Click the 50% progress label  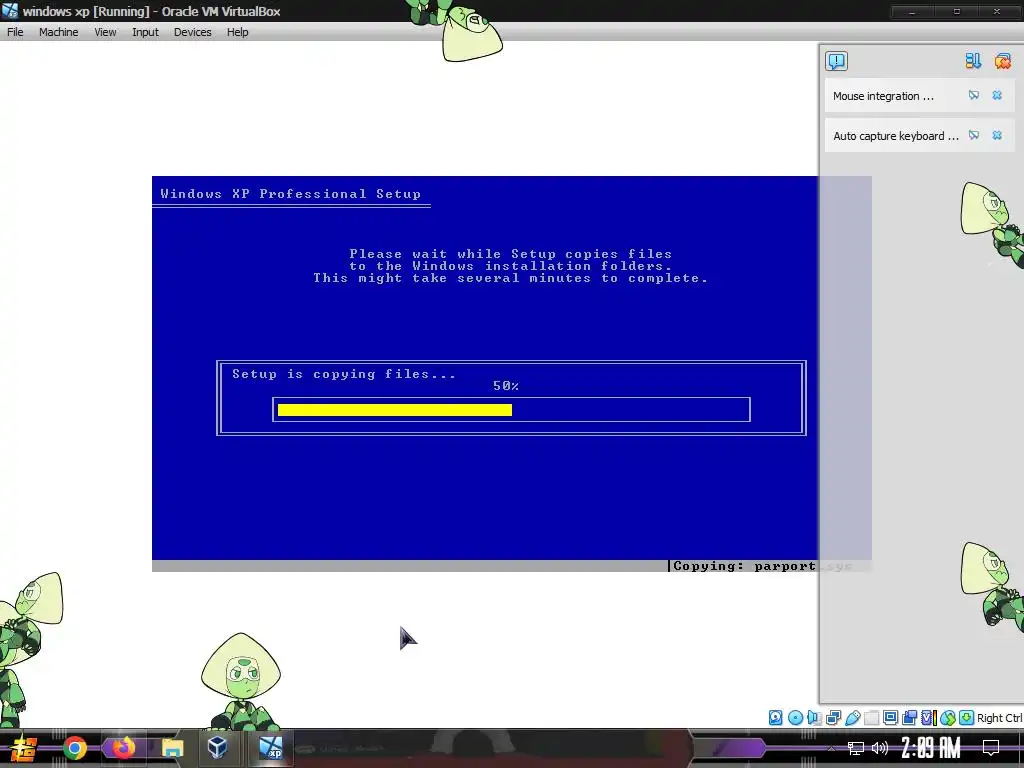[505, 386]
